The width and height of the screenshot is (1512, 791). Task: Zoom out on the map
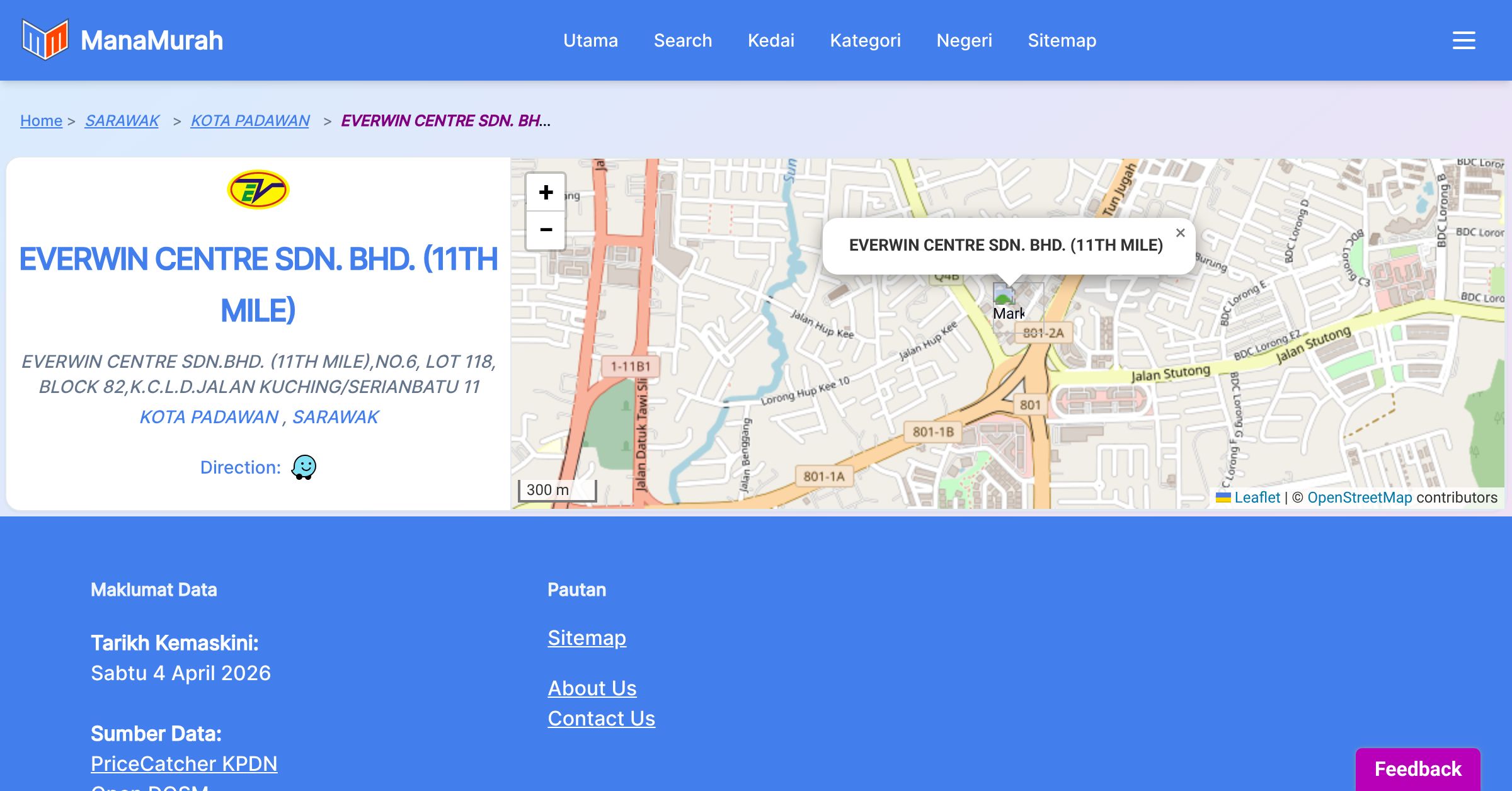click(546, 230)
